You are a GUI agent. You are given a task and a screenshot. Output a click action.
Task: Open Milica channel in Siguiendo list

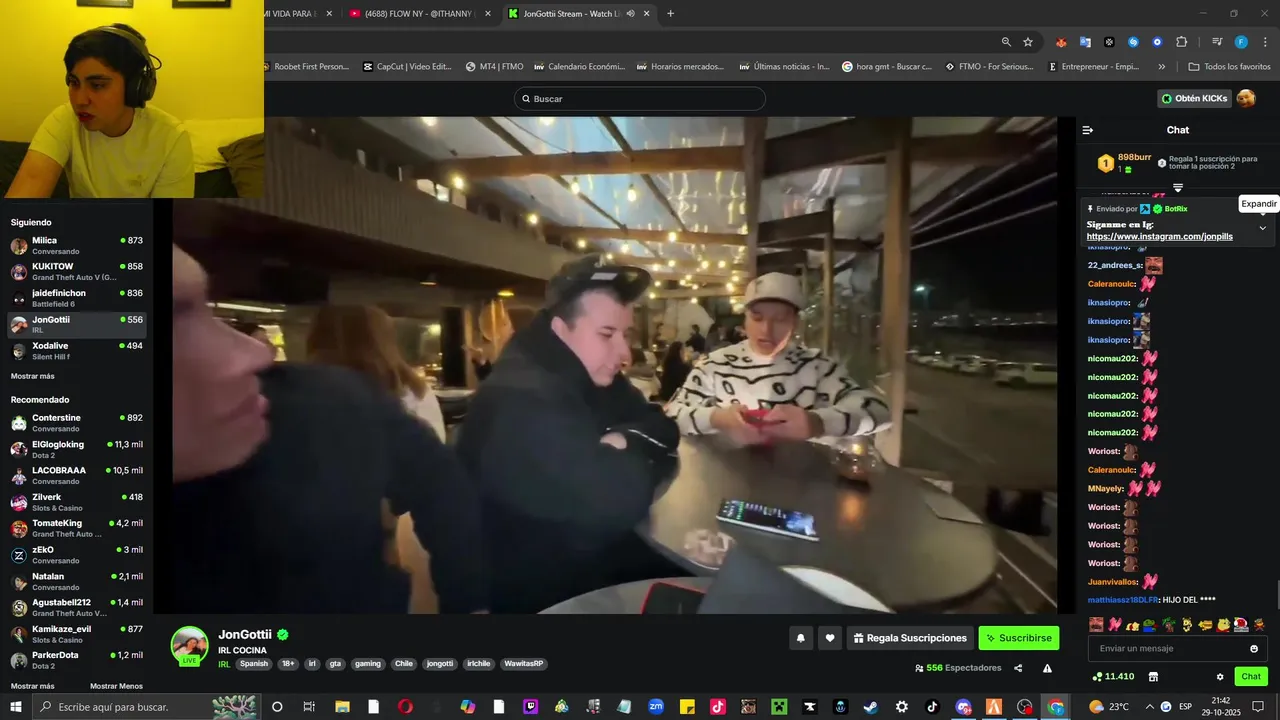point(77,245)
